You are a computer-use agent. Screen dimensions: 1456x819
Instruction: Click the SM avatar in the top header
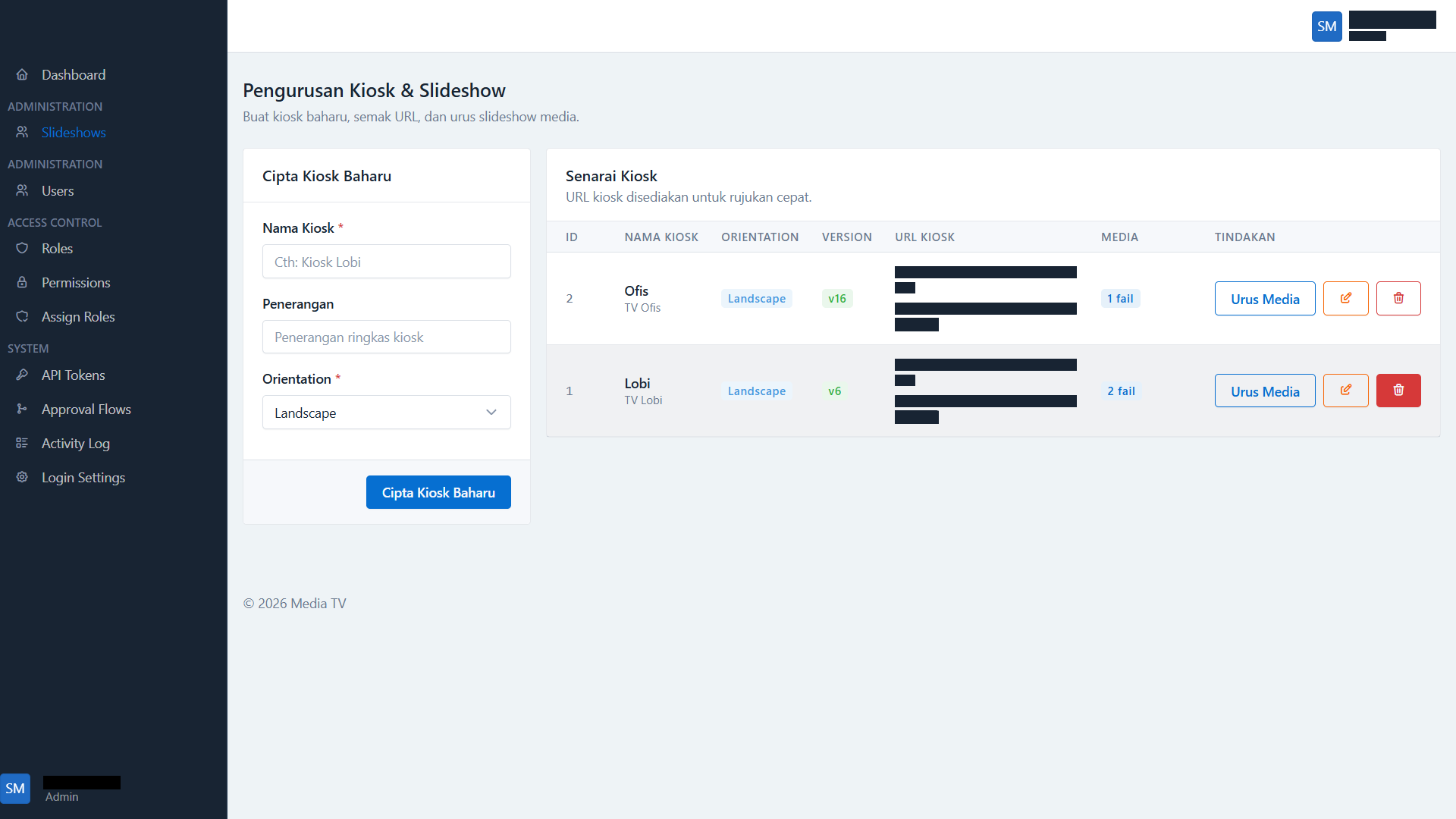coord(1327,27)
